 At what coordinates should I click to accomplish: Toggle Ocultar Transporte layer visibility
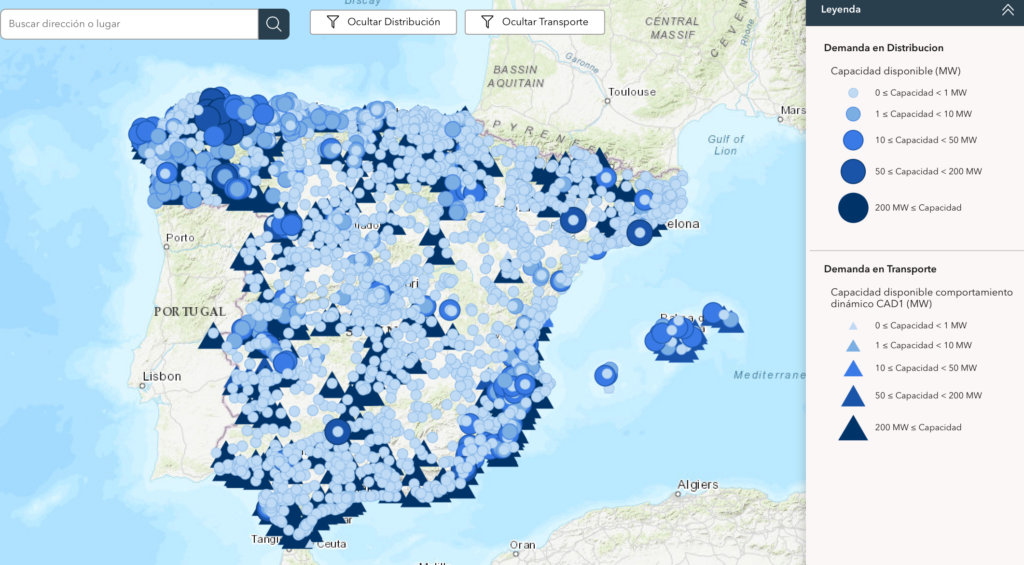pos(534,22)
